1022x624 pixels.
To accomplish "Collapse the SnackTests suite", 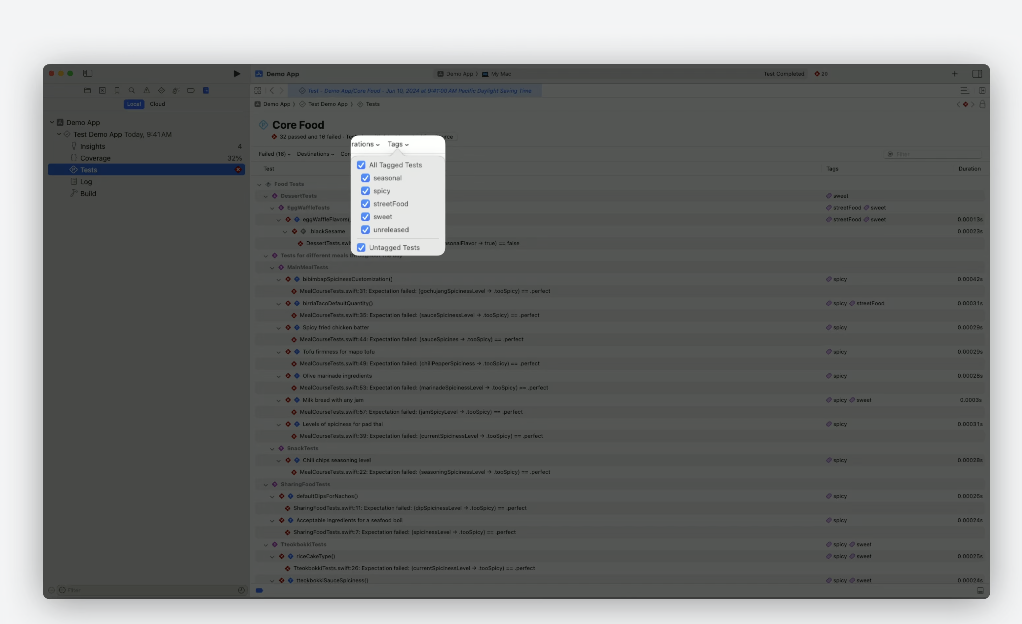I will pyautogui.click(x=272, y=449).
